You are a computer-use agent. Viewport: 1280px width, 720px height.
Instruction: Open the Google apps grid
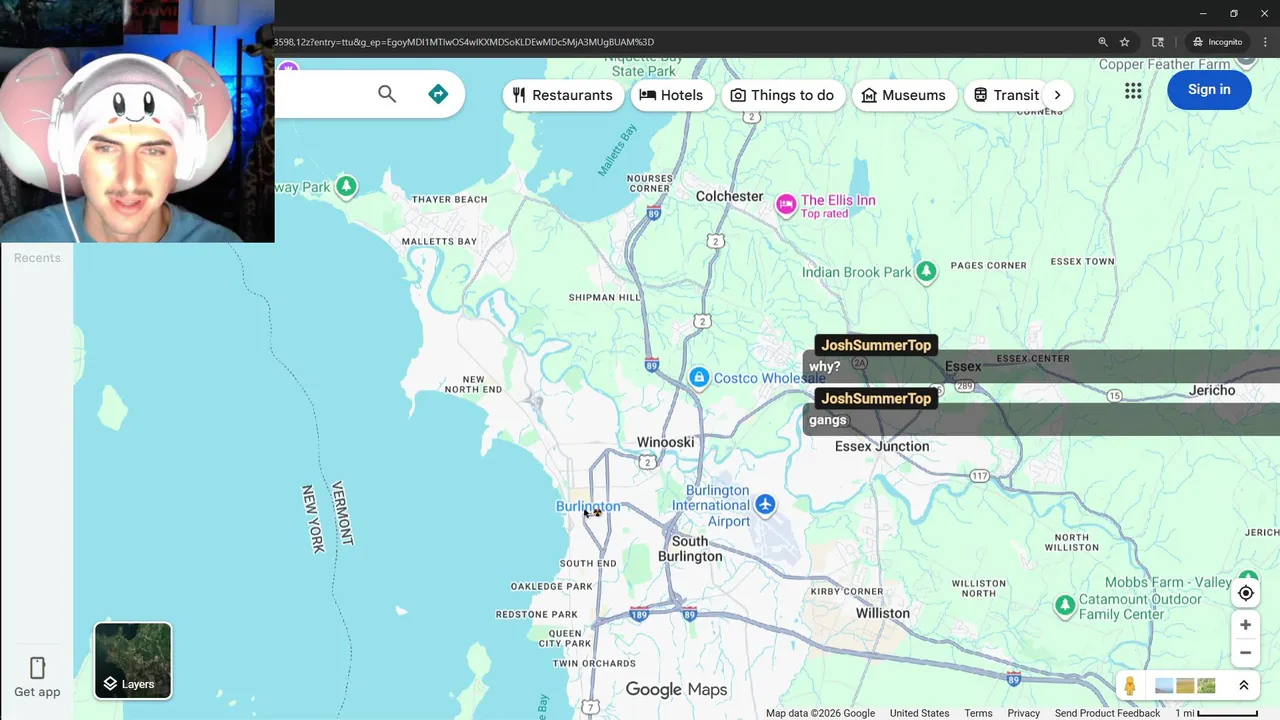1133,91
